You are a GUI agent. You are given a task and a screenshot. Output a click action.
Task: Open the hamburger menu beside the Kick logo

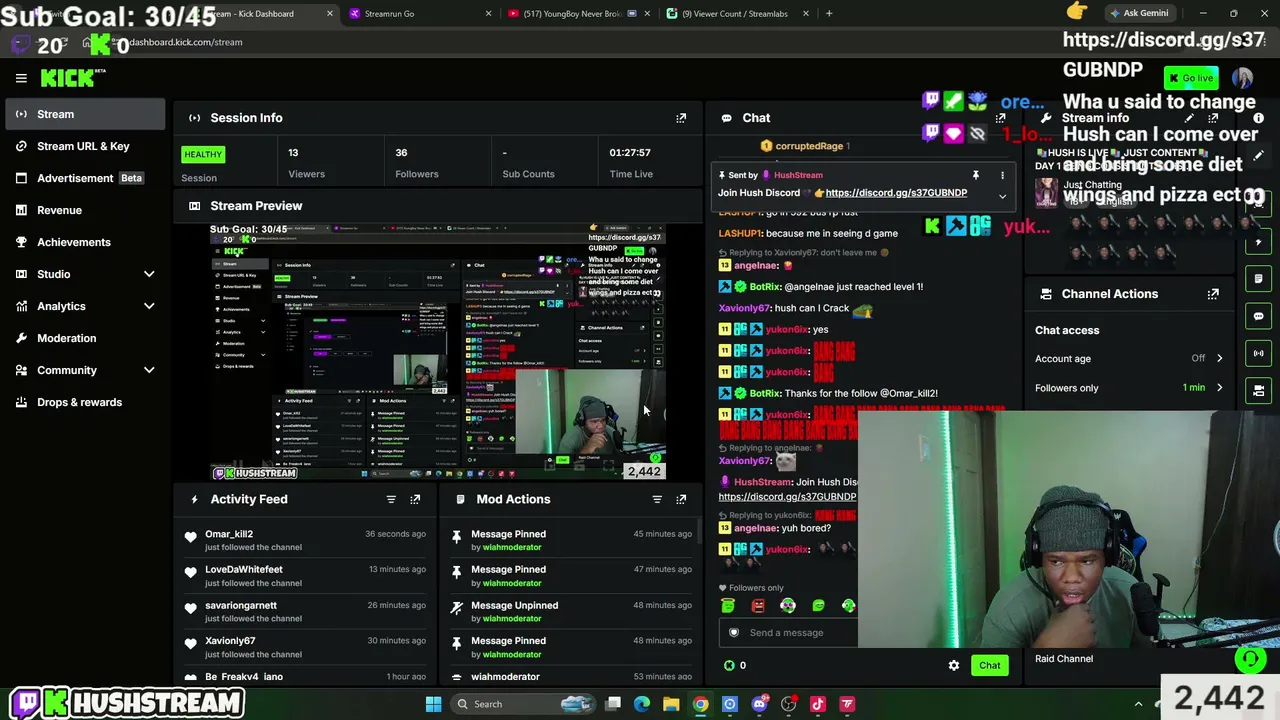click(x=21, y=78)
